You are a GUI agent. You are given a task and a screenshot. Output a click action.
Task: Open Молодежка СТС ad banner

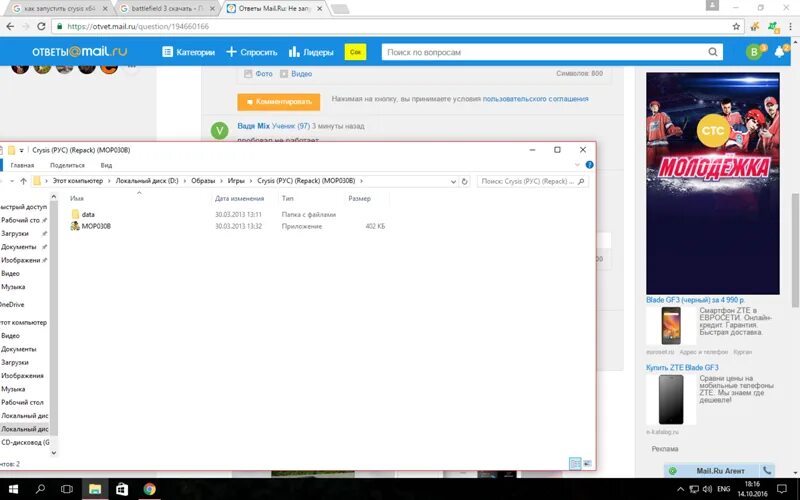tap(712, 183)
